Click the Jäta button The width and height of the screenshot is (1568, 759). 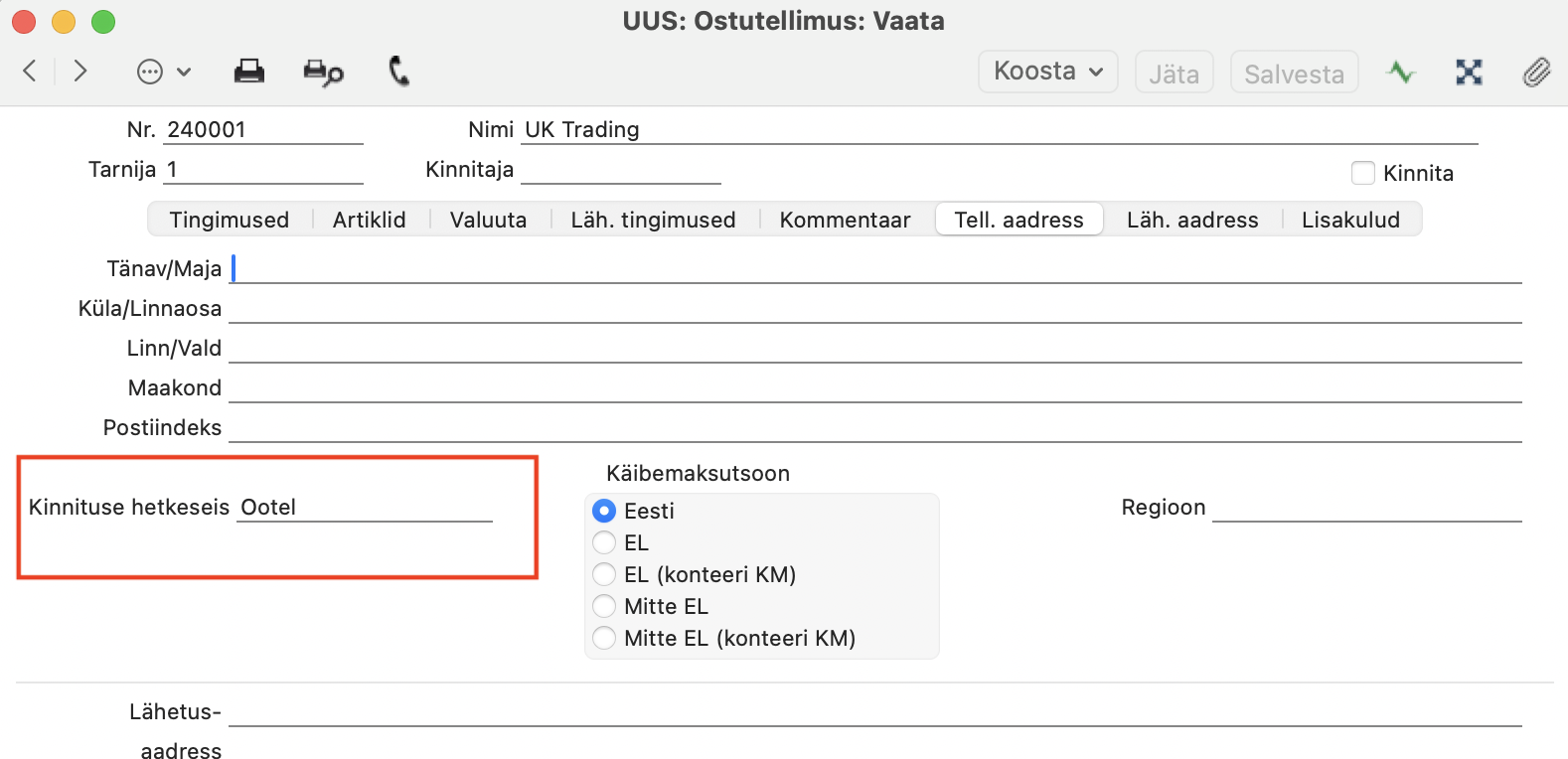pyautogui.click(x=1175, y=73)
